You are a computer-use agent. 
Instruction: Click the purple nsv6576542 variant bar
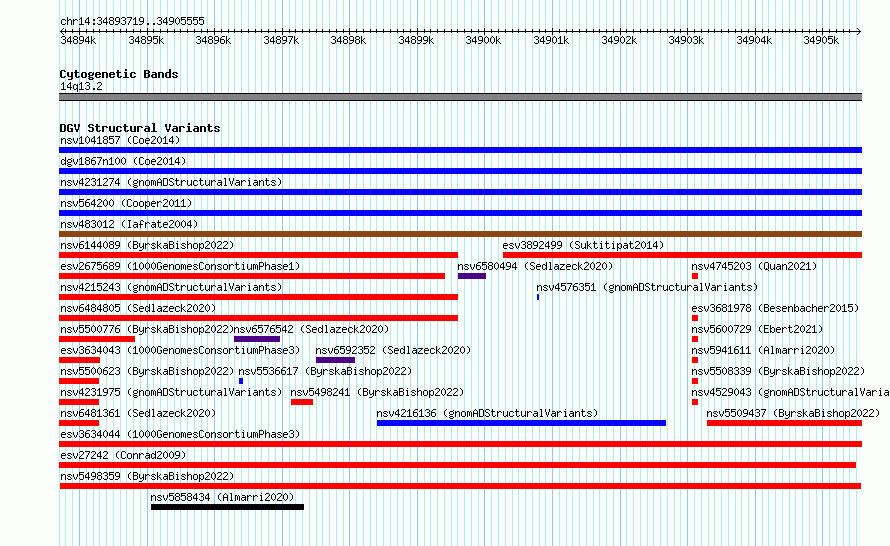[x=257, y=339]
